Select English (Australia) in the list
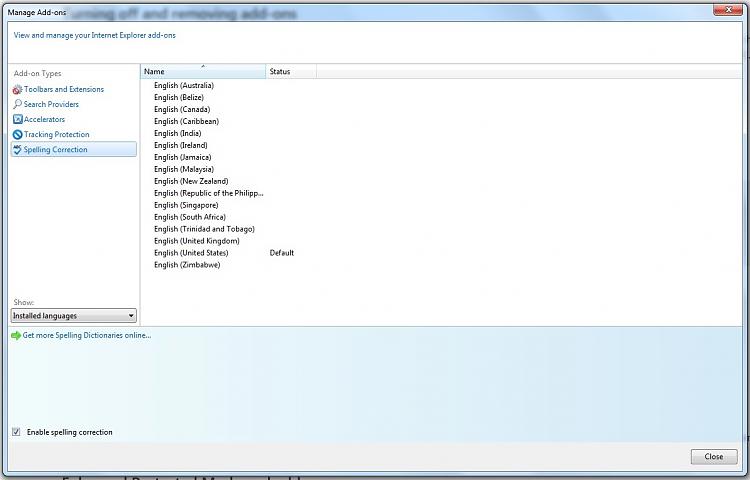750x480 pixels. [x=184, y=86]
